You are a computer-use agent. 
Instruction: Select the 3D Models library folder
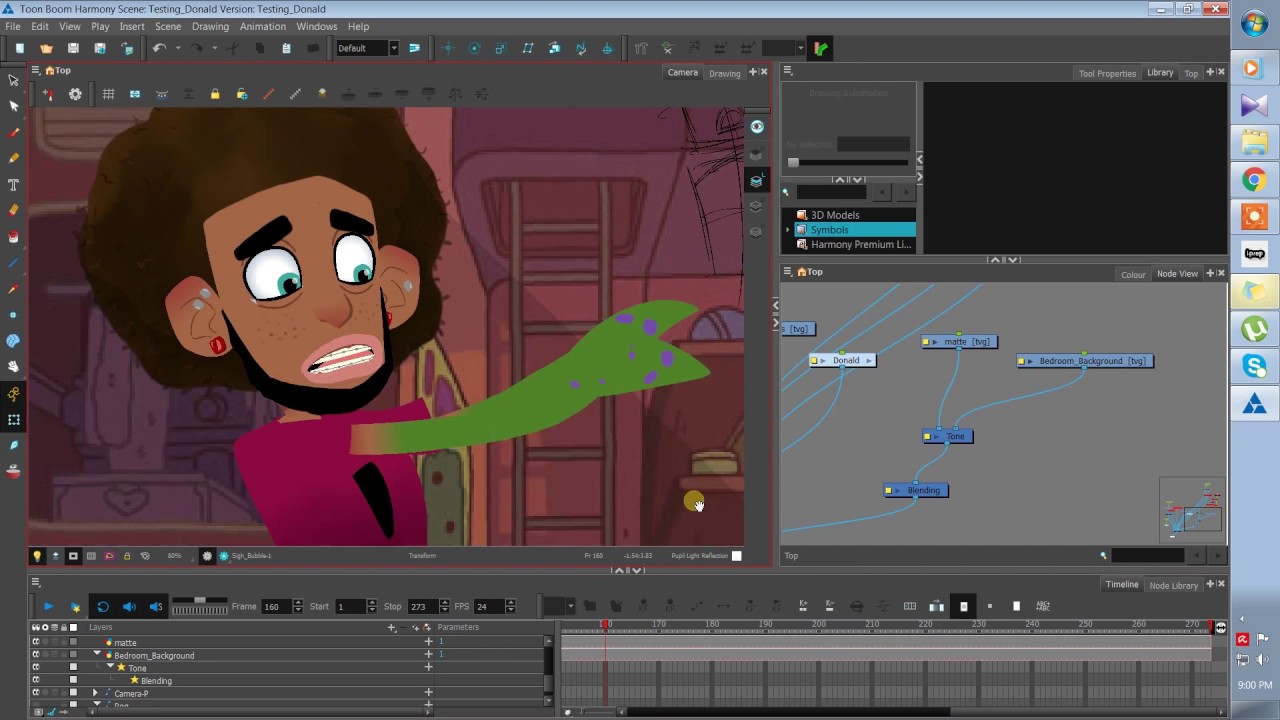click(x=835, y=215)
